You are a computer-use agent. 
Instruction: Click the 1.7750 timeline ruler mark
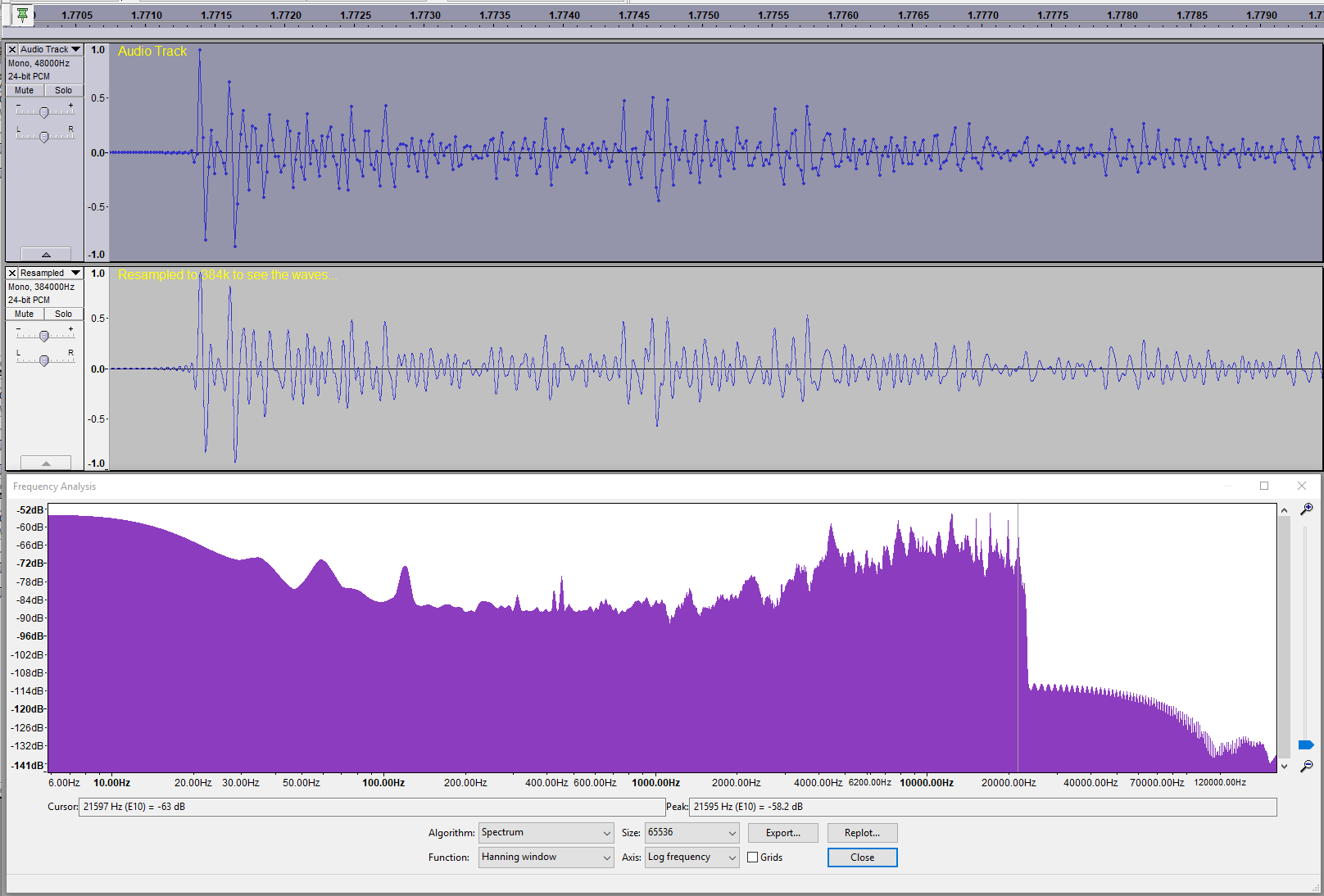pos(704,16)
